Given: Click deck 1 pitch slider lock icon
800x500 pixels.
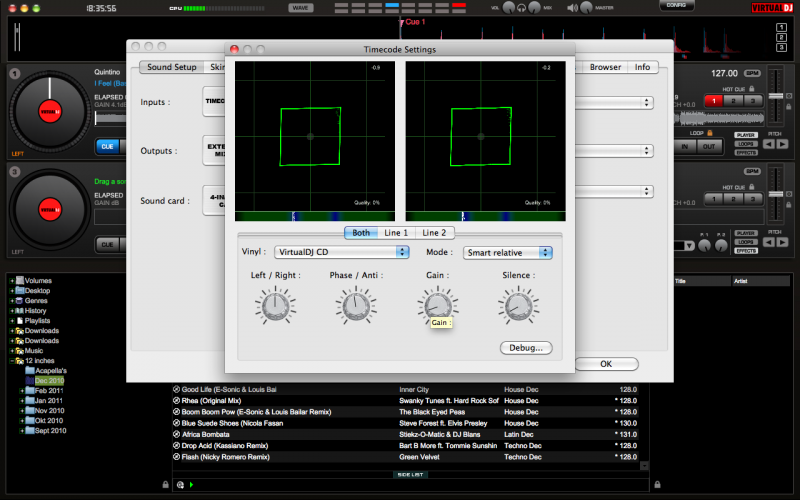Looking at the screenshot, I should 789,107.
